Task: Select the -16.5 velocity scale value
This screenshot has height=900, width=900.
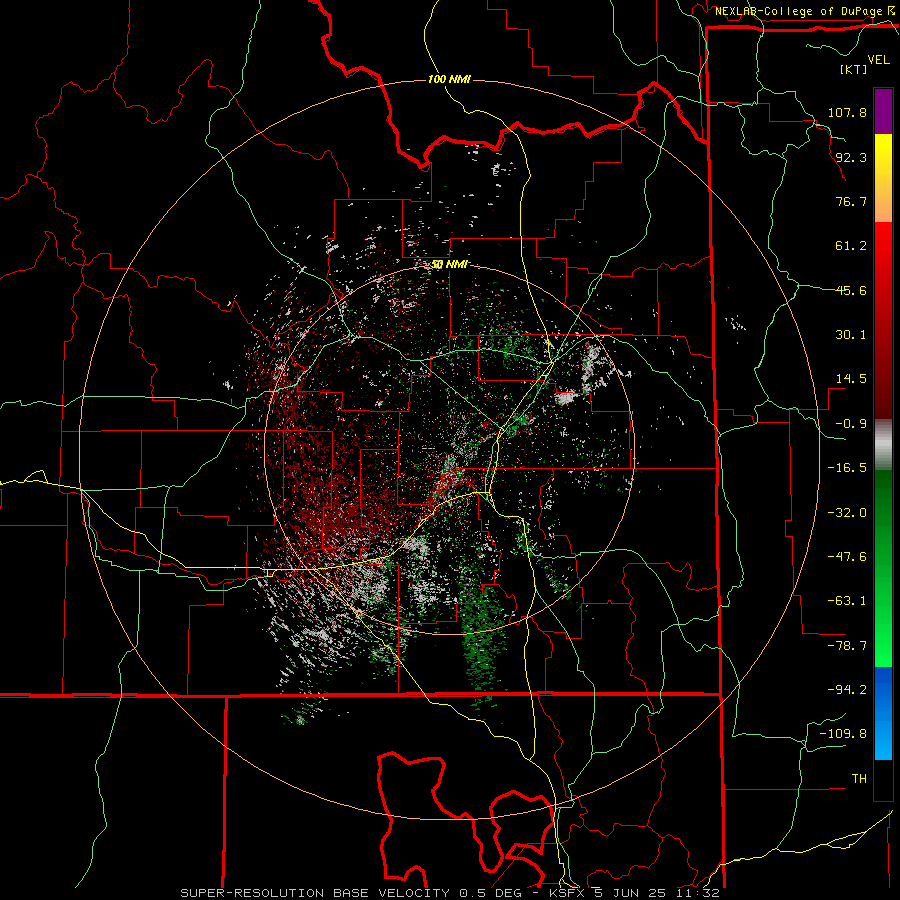Action: click(847, 468)
